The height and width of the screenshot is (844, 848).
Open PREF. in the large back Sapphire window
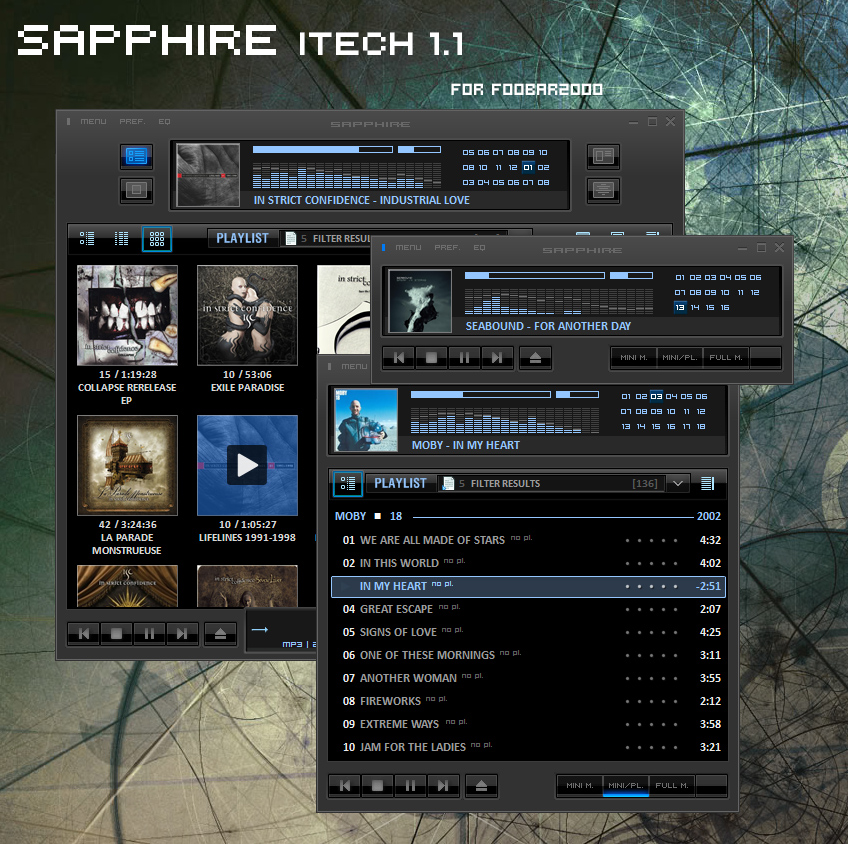tap(132, 121)
